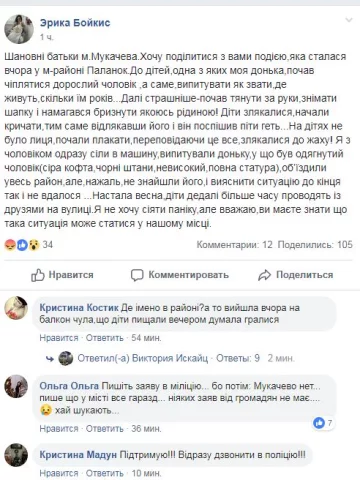
Task: Click the thumbs-up icon next to Нравится
Action: [x=38, y=275]
